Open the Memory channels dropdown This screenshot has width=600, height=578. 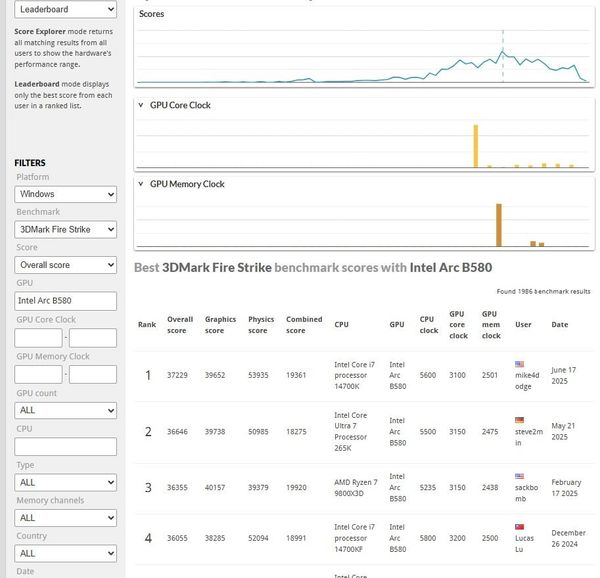pos(65,518)
